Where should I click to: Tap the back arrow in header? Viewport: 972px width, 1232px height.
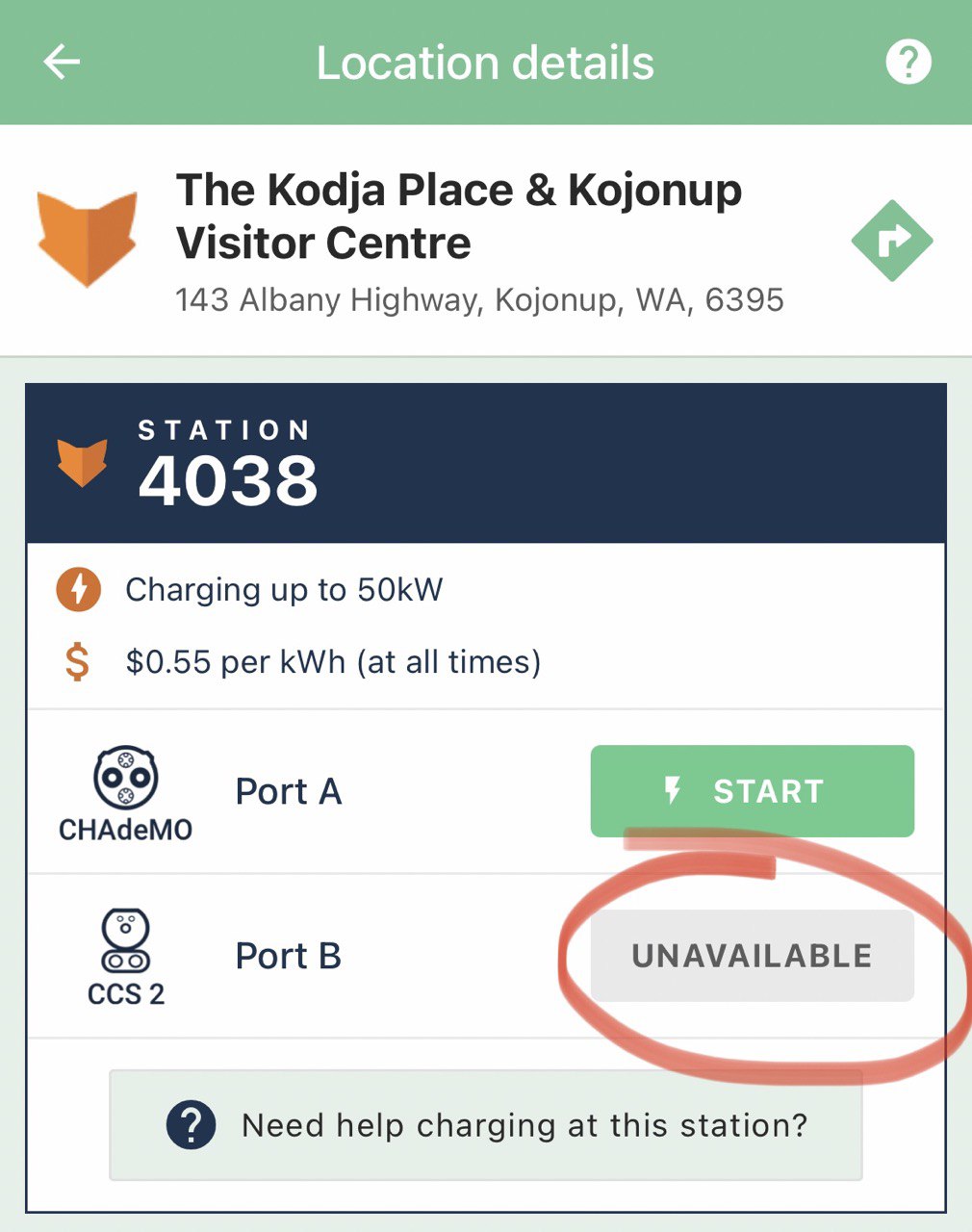(x=62, y=63)
